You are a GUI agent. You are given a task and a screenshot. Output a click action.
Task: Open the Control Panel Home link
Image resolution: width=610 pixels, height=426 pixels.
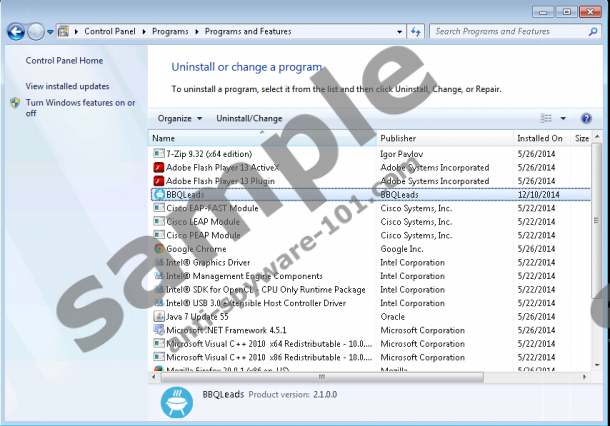point(64,60)
